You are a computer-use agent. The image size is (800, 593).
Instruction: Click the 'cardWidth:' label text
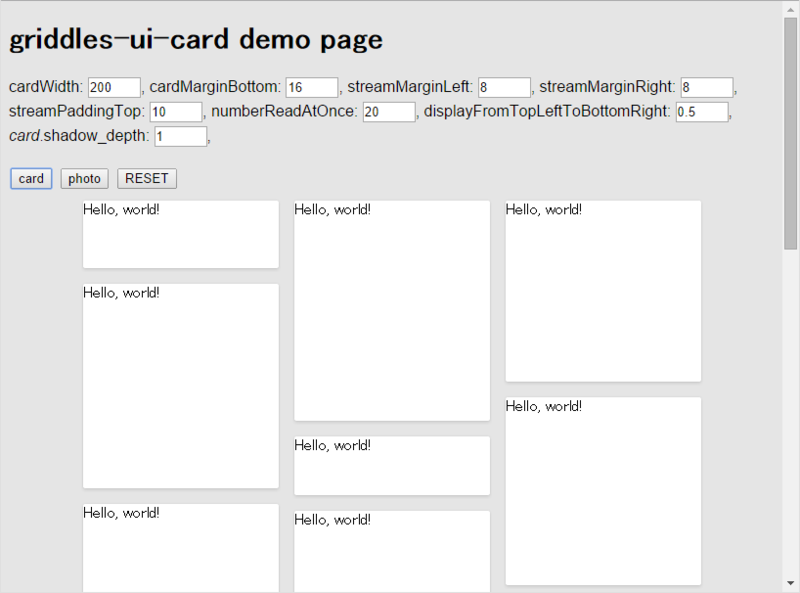pyautogui.click(x=45, y=87)
